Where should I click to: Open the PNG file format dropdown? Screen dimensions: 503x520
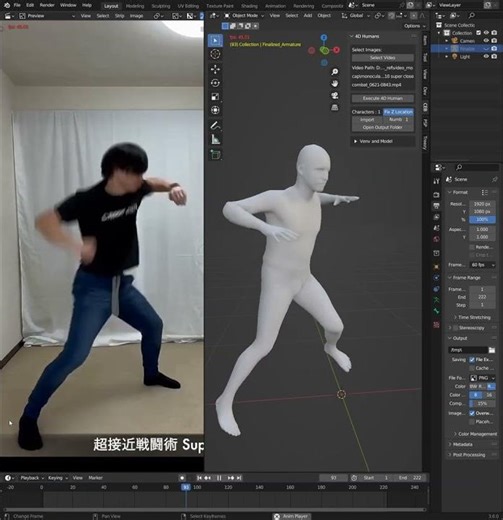pyautogui.click(x=482, y=378)
